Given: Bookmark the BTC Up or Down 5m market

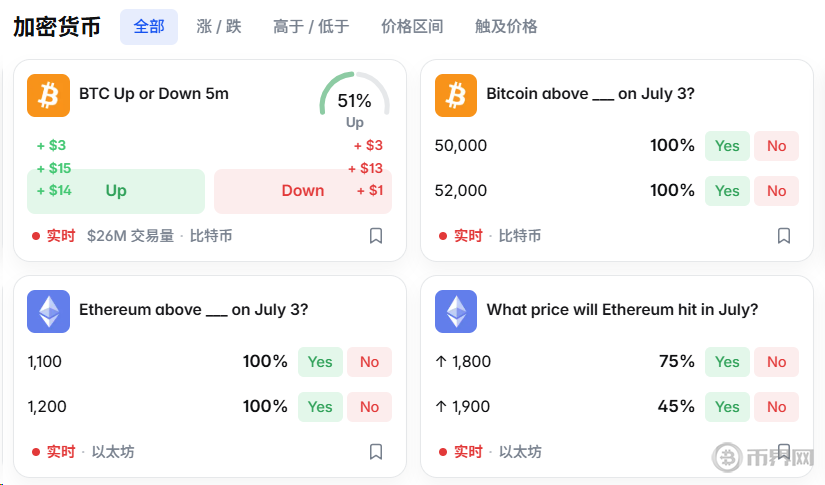Looking at the screenshot, I should pos(376,236).
